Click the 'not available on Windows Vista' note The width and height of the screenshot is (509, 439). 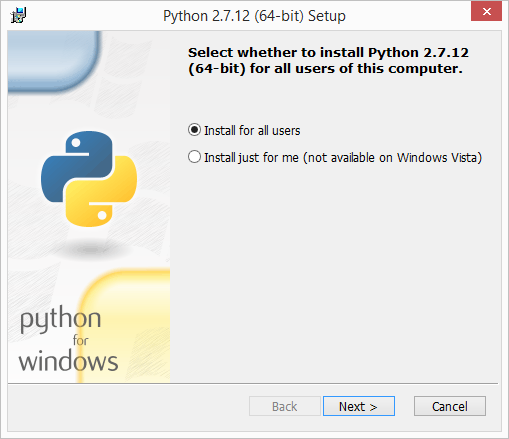(x=393, y=158)
